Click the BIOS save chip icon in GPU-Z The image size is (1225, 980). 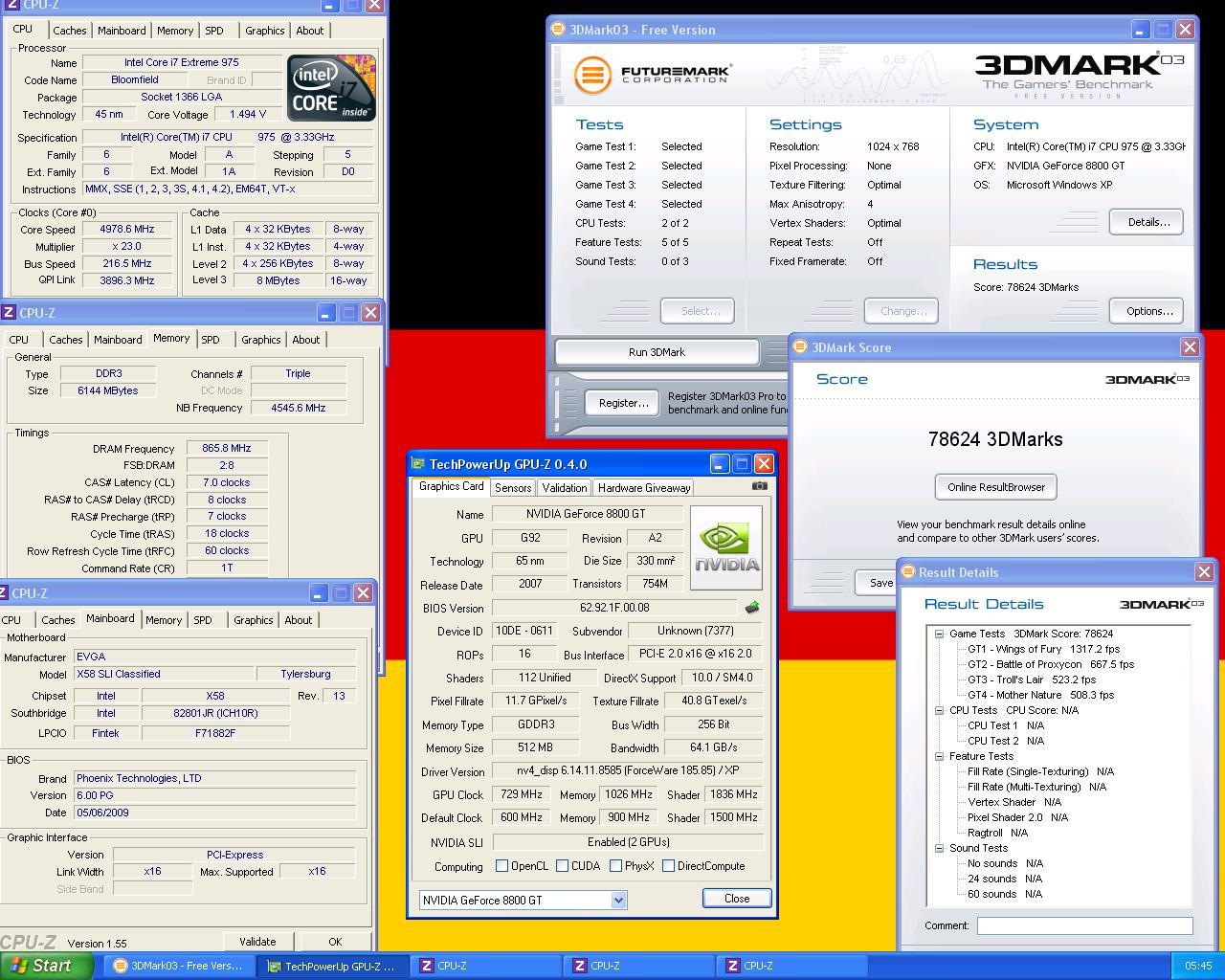752,608
